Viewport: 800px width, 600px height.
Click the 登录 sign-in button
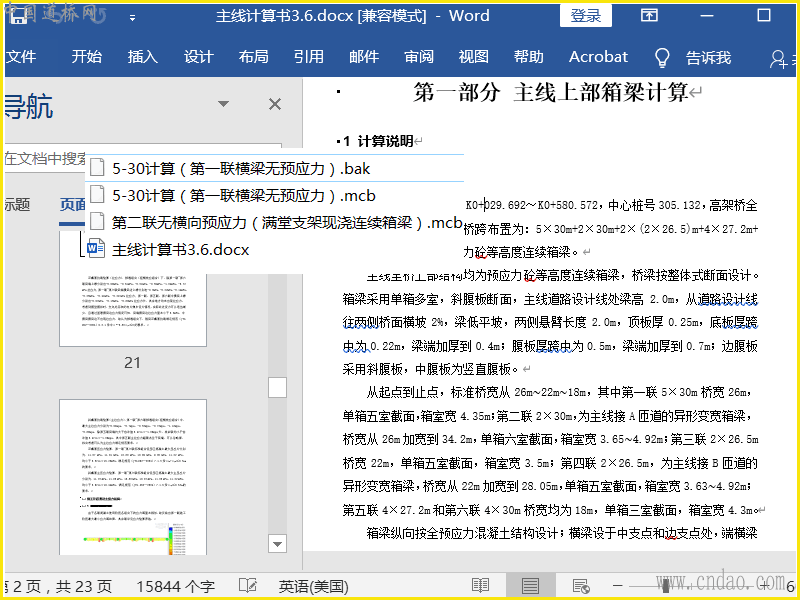click(x=586, y=16)
